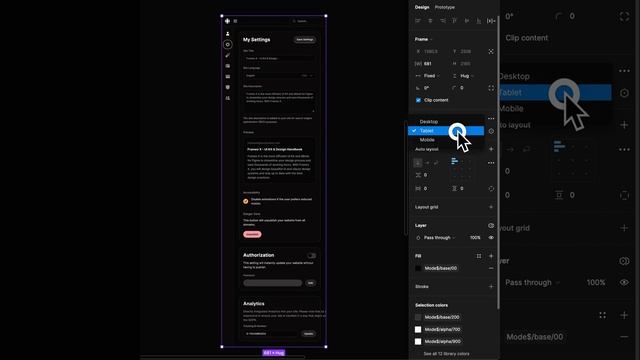Remove the Mode$/base/00 fill
Image resolution: width=640 pixels, height=360 pixels.
tap(491, 268)
